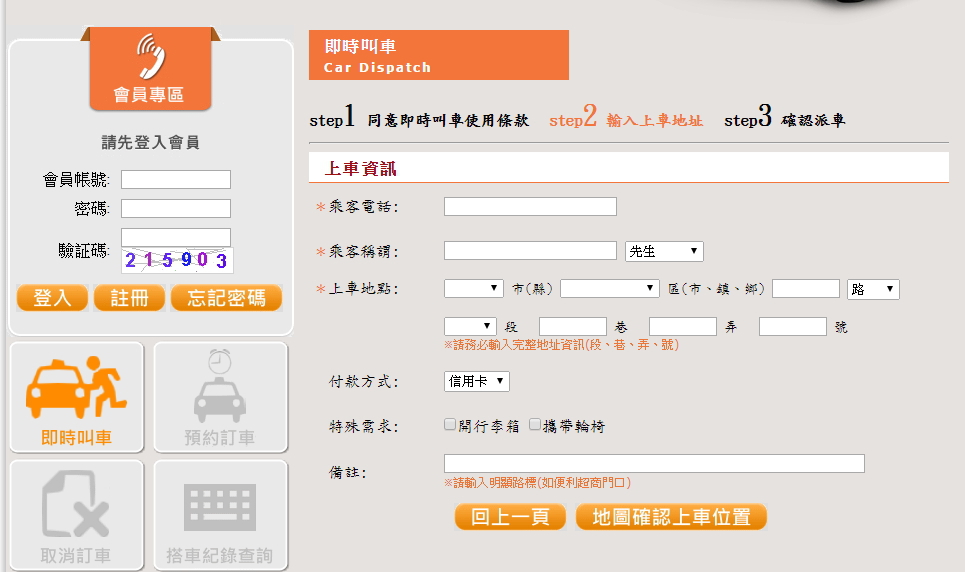Click the 即時叫車 Car Dispatch header
This screenshot has width=965, height=572.
tap(439, 55)
